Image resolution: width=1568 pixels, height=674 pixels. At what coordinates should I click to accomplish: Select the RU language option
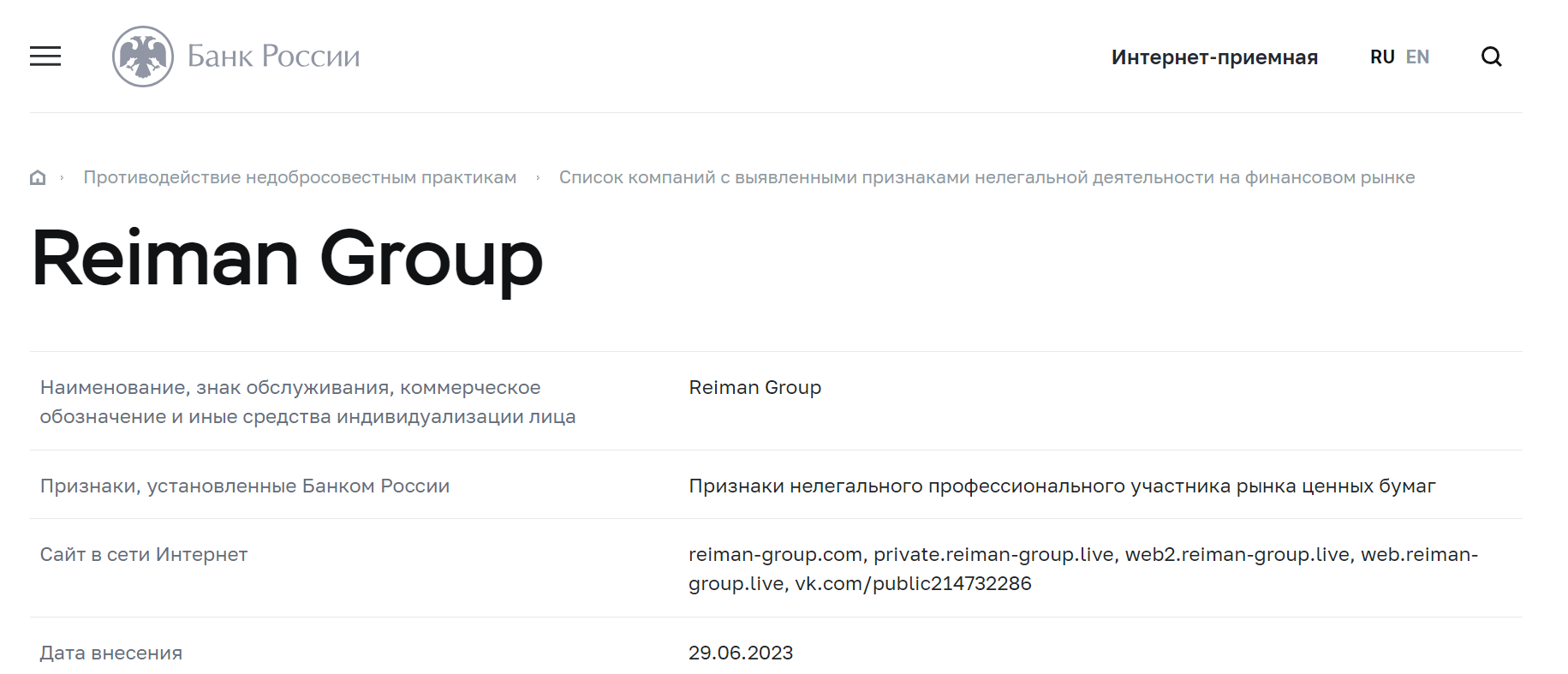click(x=1382, y=57)
